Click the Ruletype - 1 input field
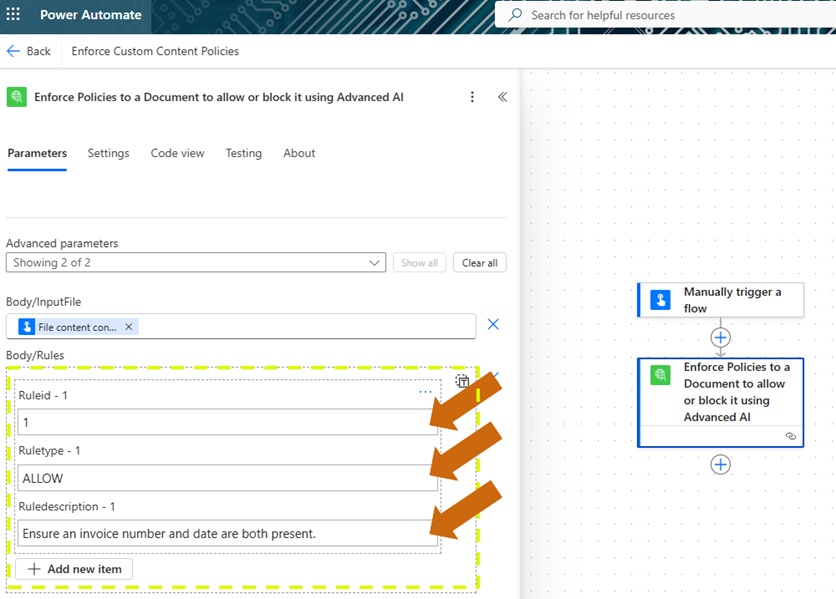This screenshot has width=836, height=599. pyautogui.click(x=220, y=478)
